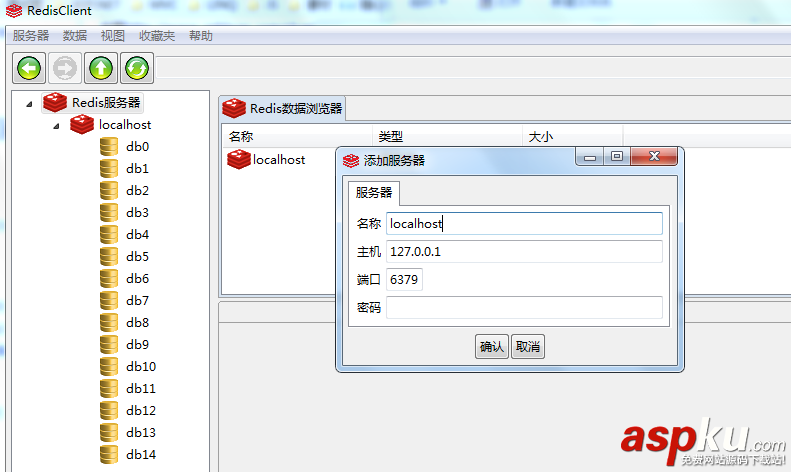Collapse the localhost tree node
791x472 pixels.
click(56, 126)
